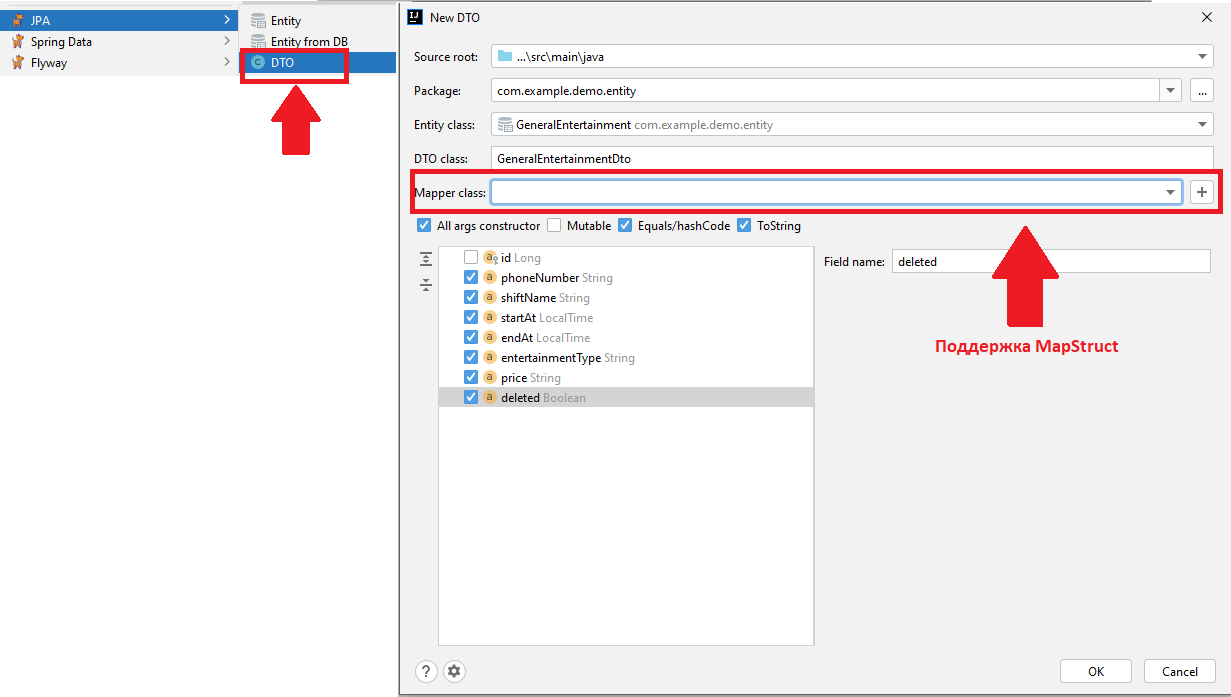The image size is (1231, 697).
Task: Click into the Package text field
Action: tap(826, 91)
